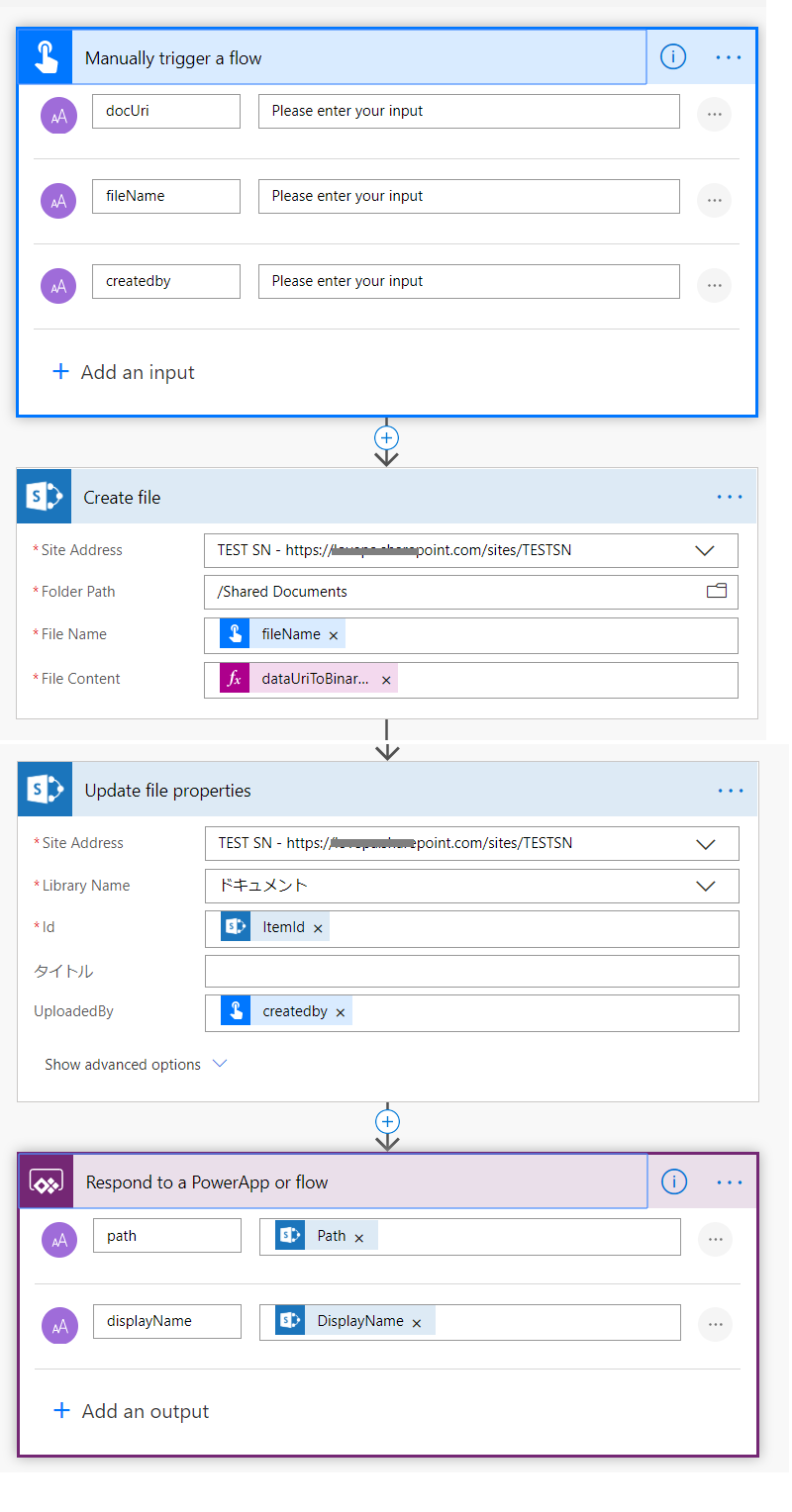Click createdby description placeholder field
This screenshot has height=1512, width=792.
click(469, 281)
